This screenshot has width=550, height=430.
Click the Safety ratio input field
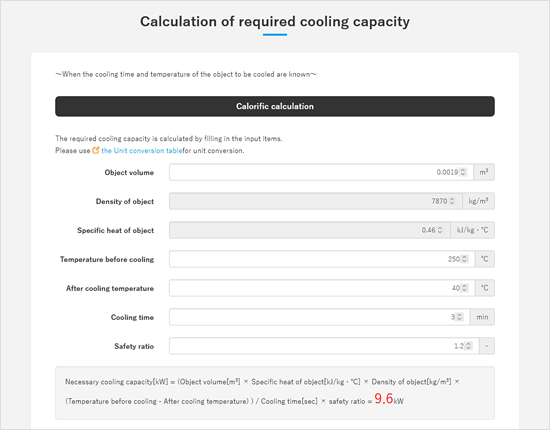pos(324,346)
